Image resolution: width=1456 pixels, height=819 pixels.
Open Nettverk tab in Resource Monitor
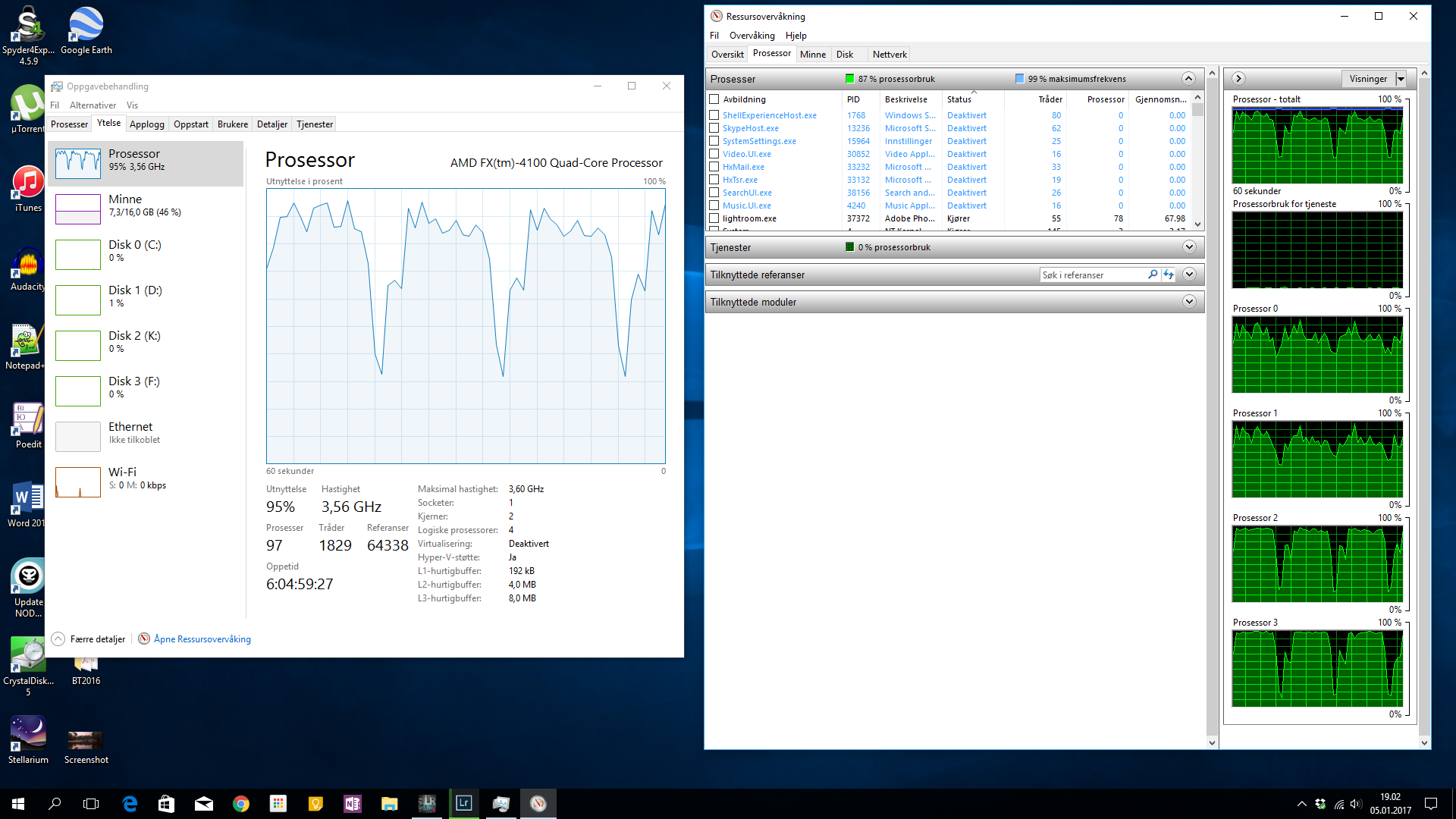click(889, 55)
